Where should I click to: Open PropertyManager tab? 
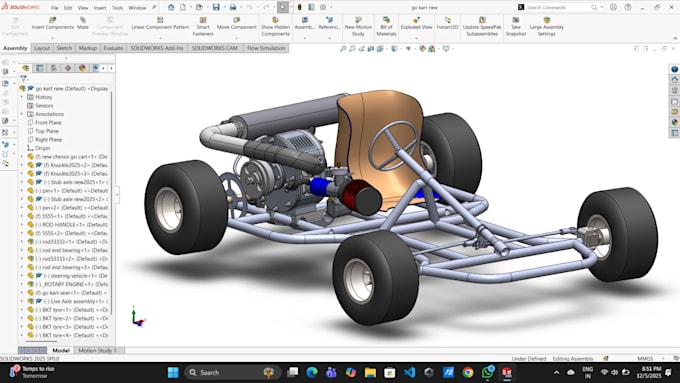(x=39, y=68)
